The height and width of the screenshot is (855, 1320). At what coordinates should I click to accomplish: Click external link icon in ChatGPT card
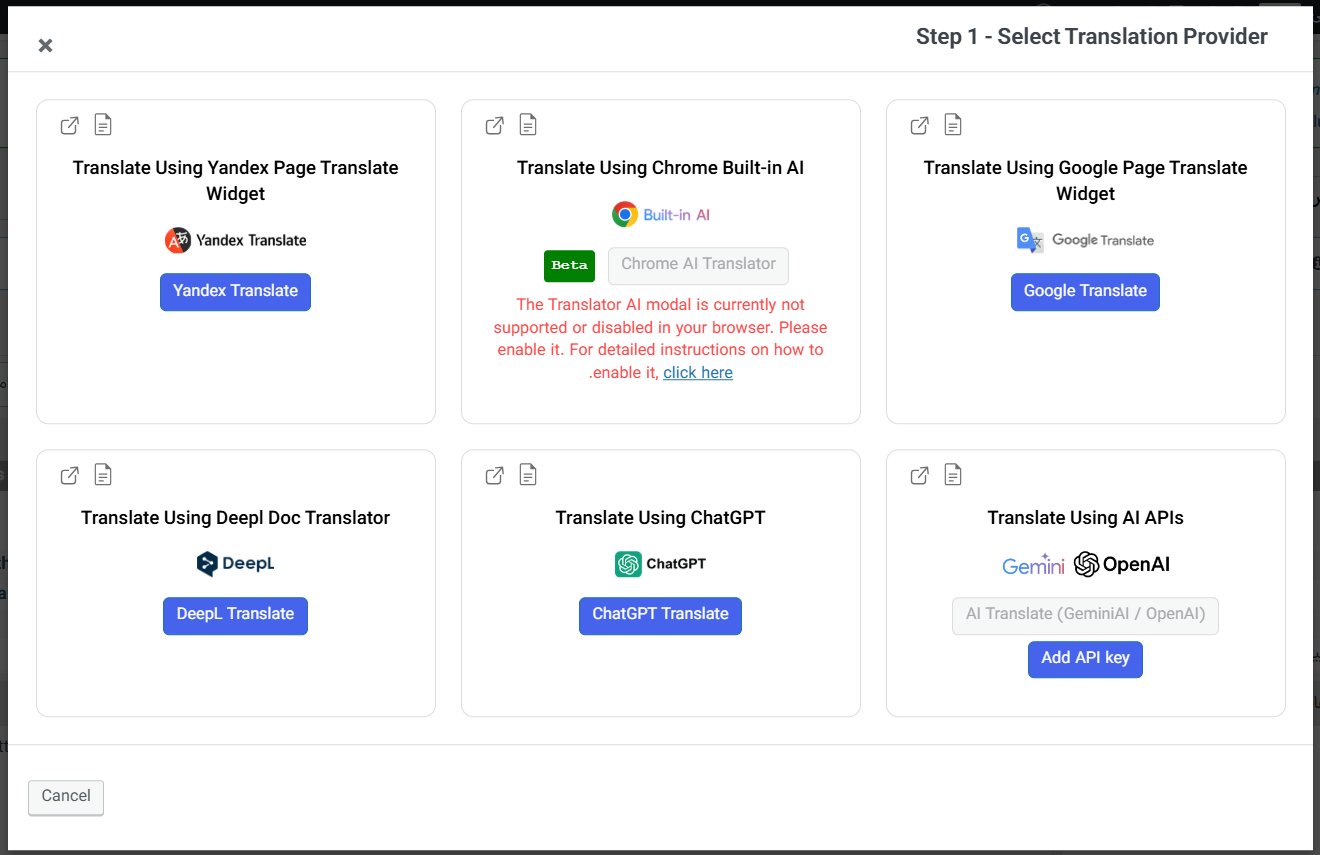point(495,475)
